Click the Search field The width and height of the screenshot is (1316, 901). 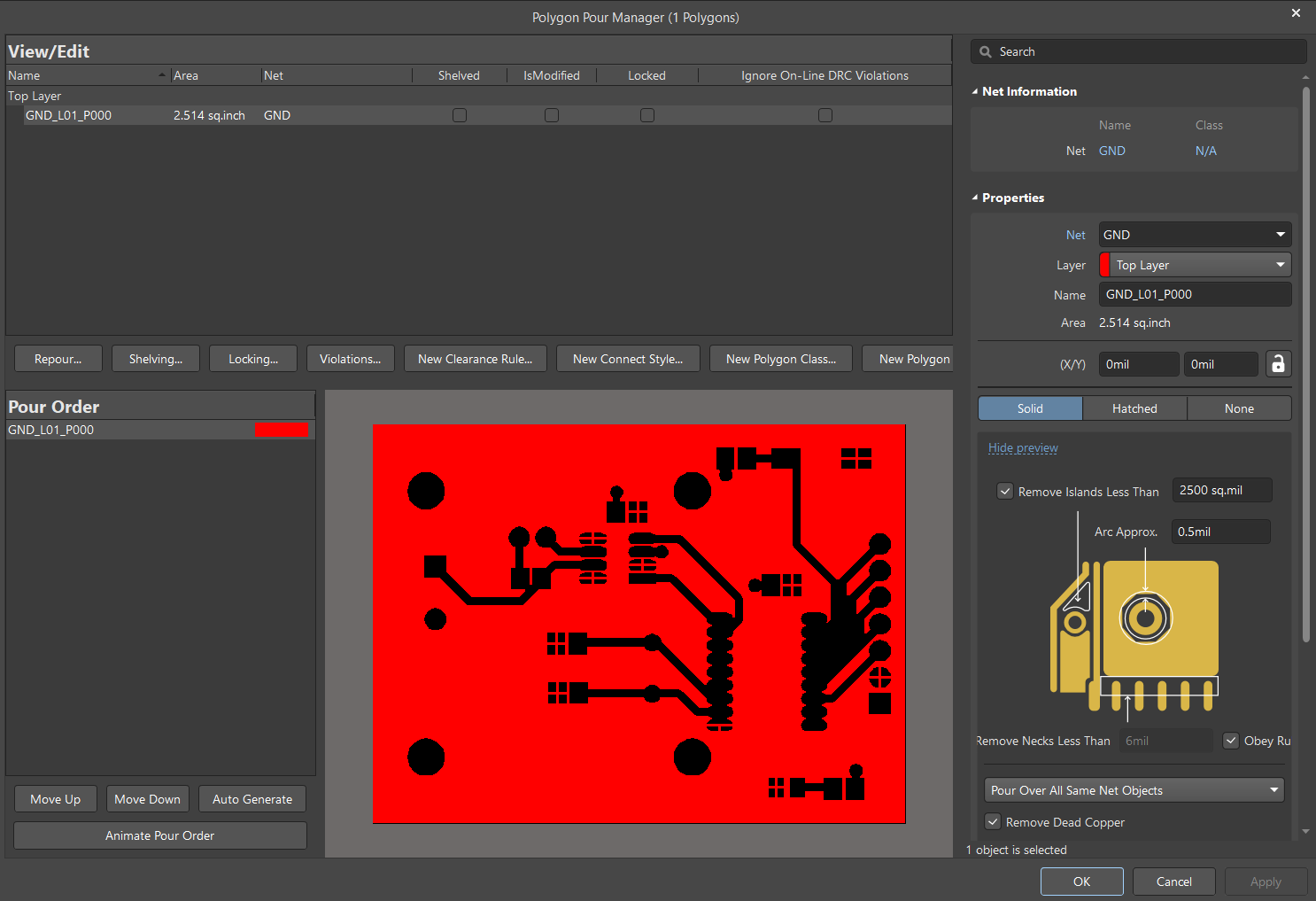click(1139, 51)
